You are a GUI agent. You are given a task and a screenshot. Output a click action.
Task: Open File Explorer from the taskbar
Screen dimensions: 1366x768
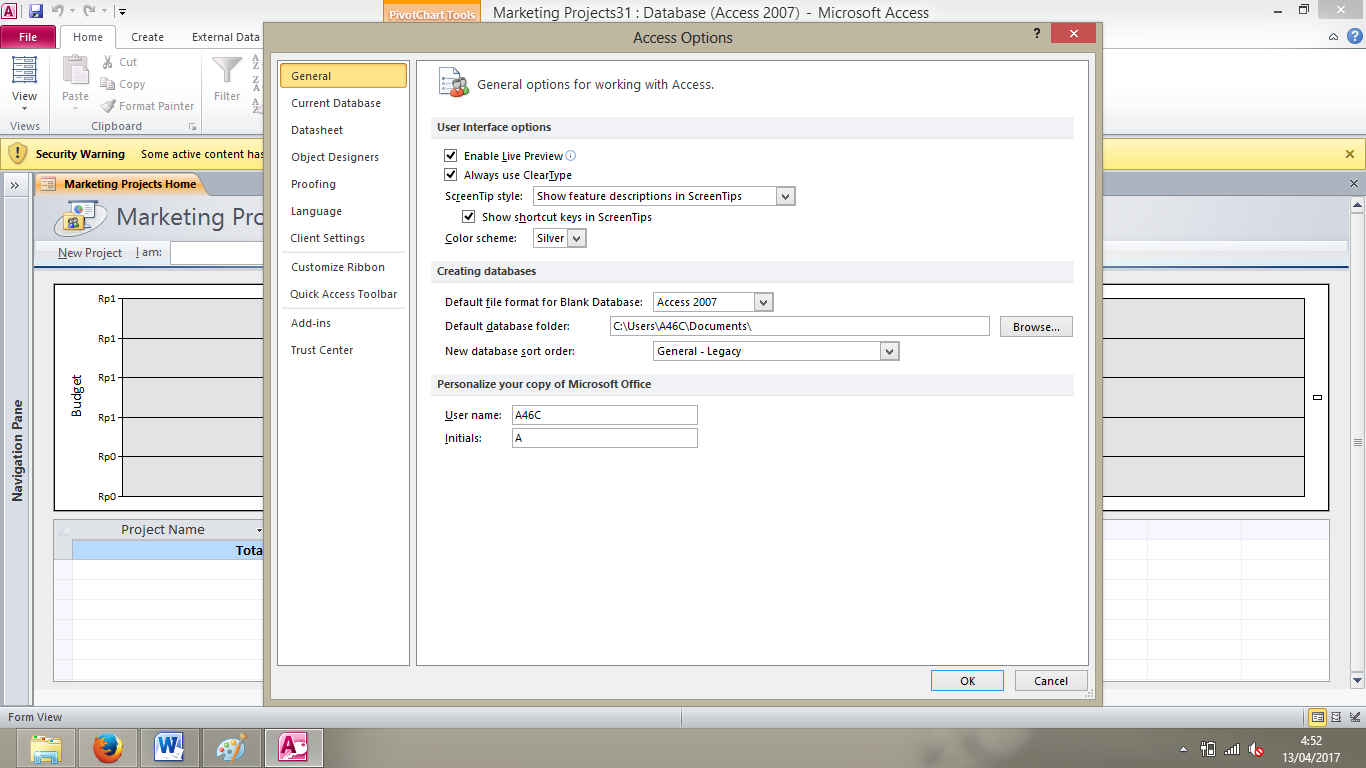point(46,748)
